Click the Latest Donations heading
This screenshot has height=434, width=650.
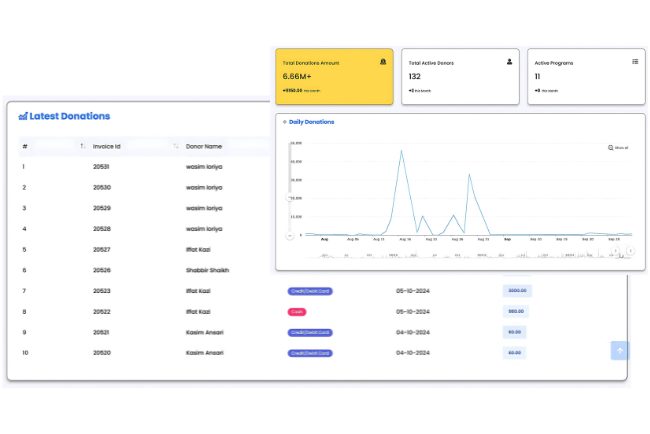pos(70,116)
